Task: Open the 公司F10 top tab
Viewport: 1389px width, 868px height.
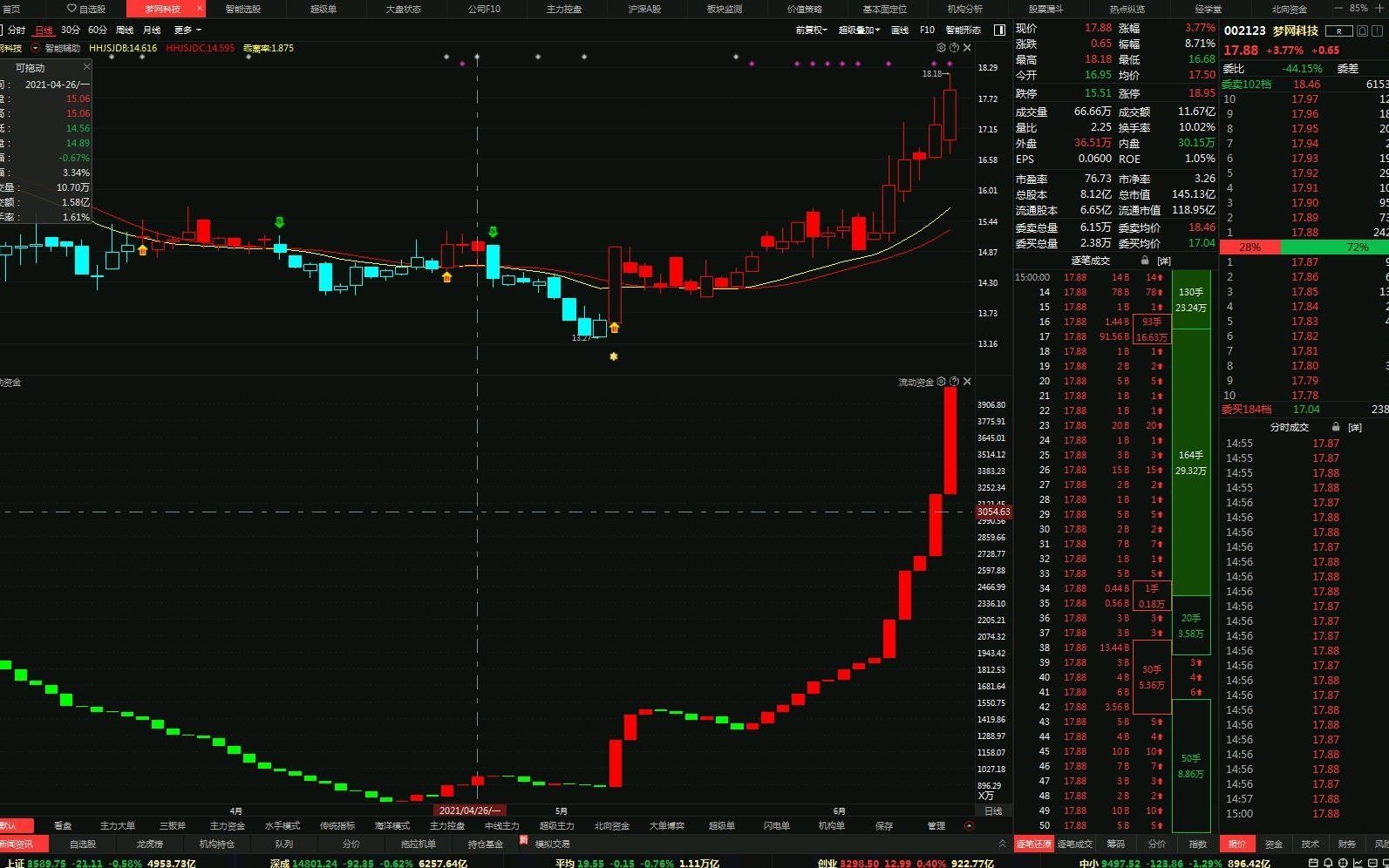Action: point(484,9)
